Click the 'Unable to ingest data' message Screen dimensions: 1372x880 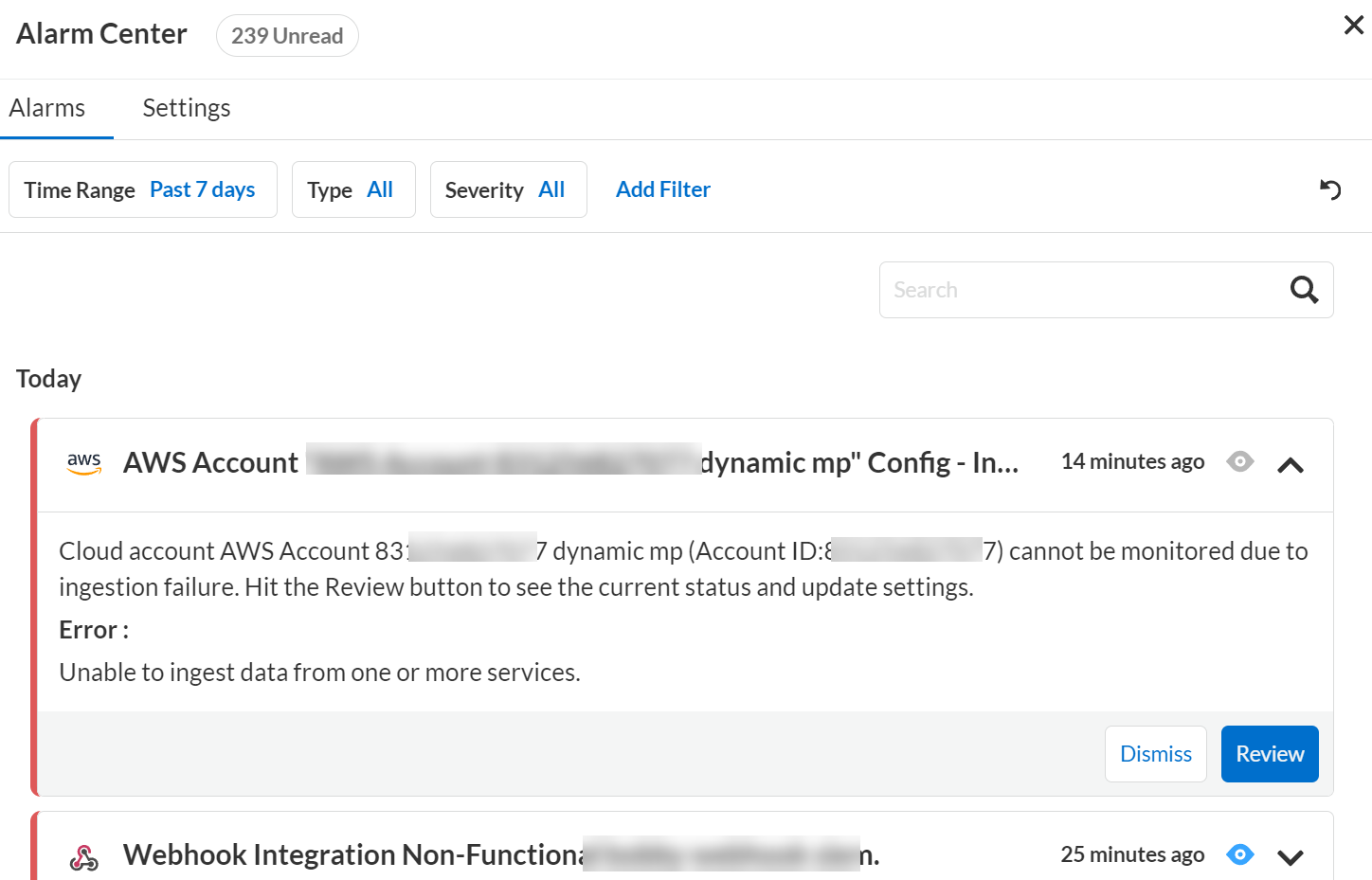tap(319, 673)
